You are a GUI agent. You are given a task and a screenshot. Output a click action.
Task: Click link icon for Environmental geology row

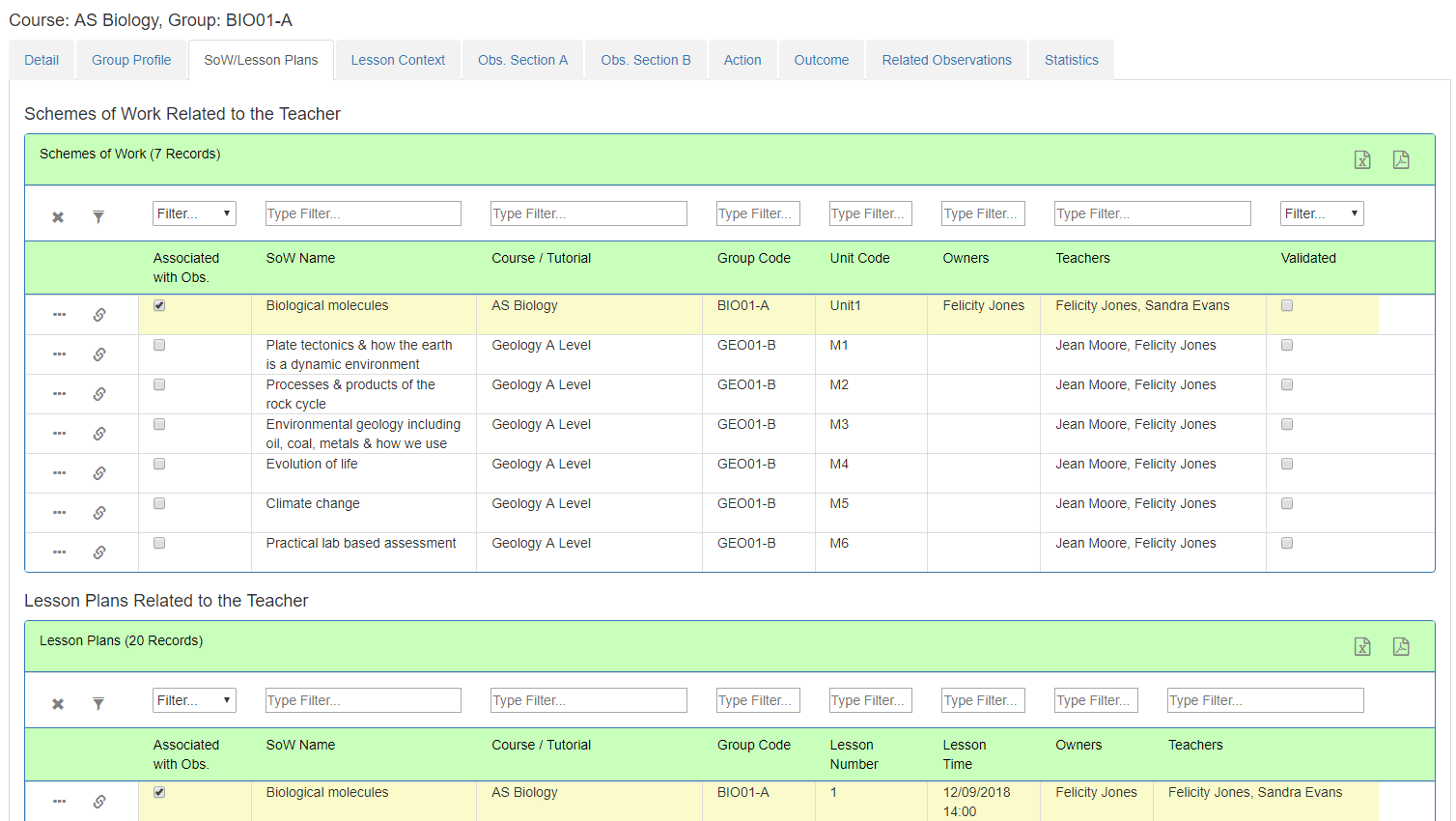pyautogui.click(x=99, y=434)
